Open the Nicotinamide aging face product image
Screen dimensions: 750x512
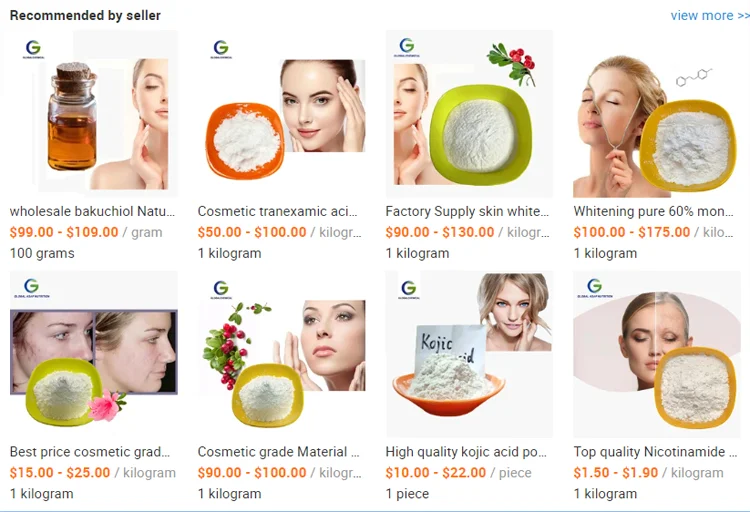[x=657, y=354]
